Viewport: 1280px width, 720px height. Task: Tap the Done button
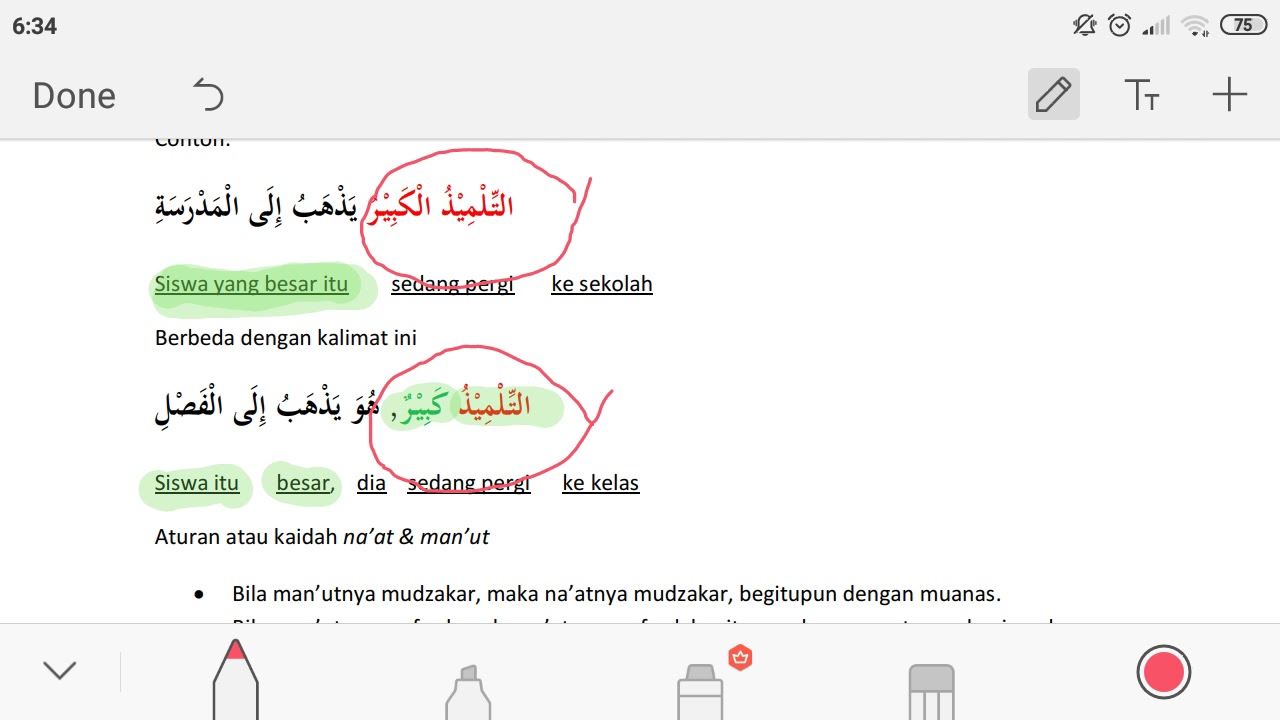point(74,96)
